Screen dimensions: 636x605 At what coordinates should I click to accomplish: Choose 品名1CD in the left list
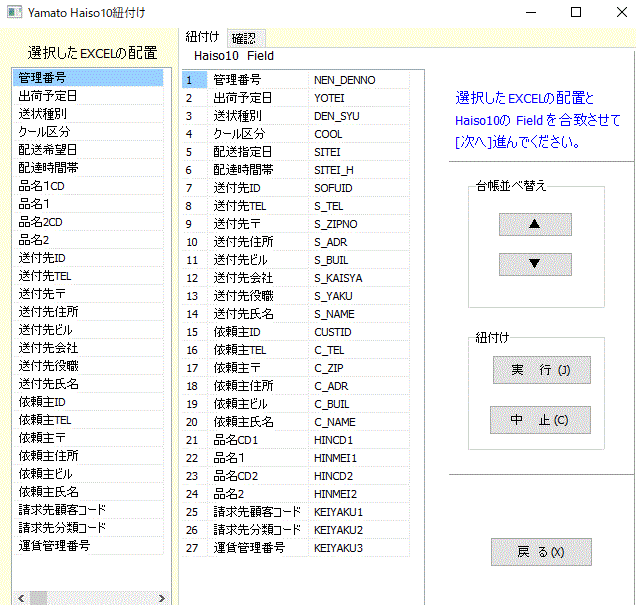click(x=88, y=186)
